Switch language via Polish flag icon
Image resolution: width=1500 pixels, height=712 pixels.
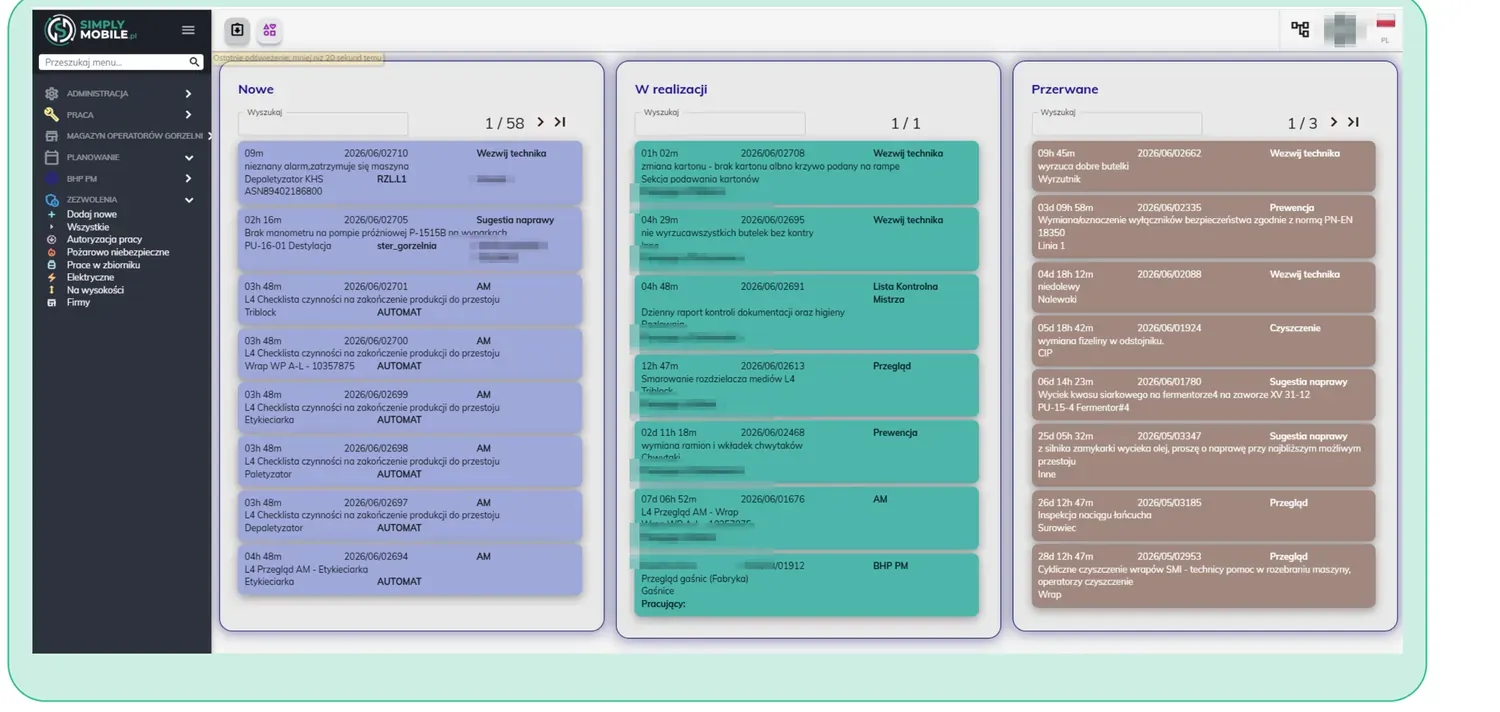click(1386, 23)
